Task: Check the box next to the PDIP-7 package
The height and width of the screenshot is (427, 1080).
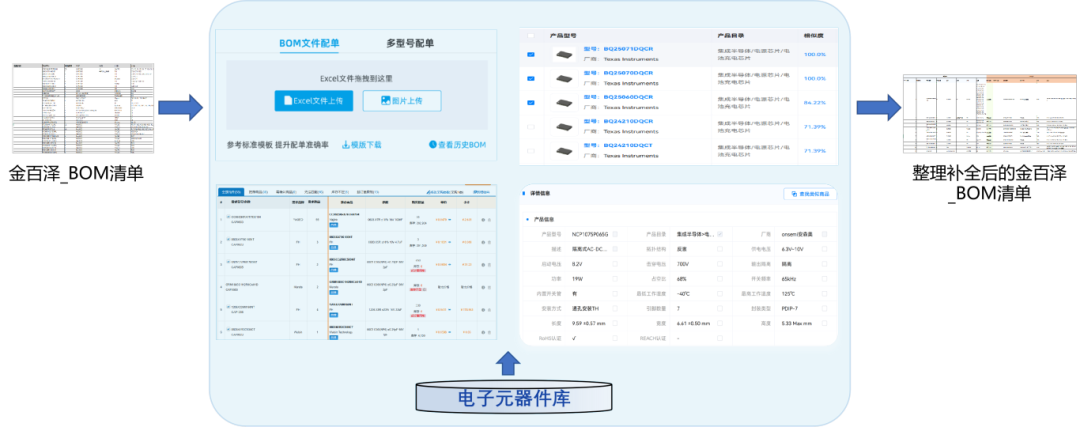Action: coord(824,309)
